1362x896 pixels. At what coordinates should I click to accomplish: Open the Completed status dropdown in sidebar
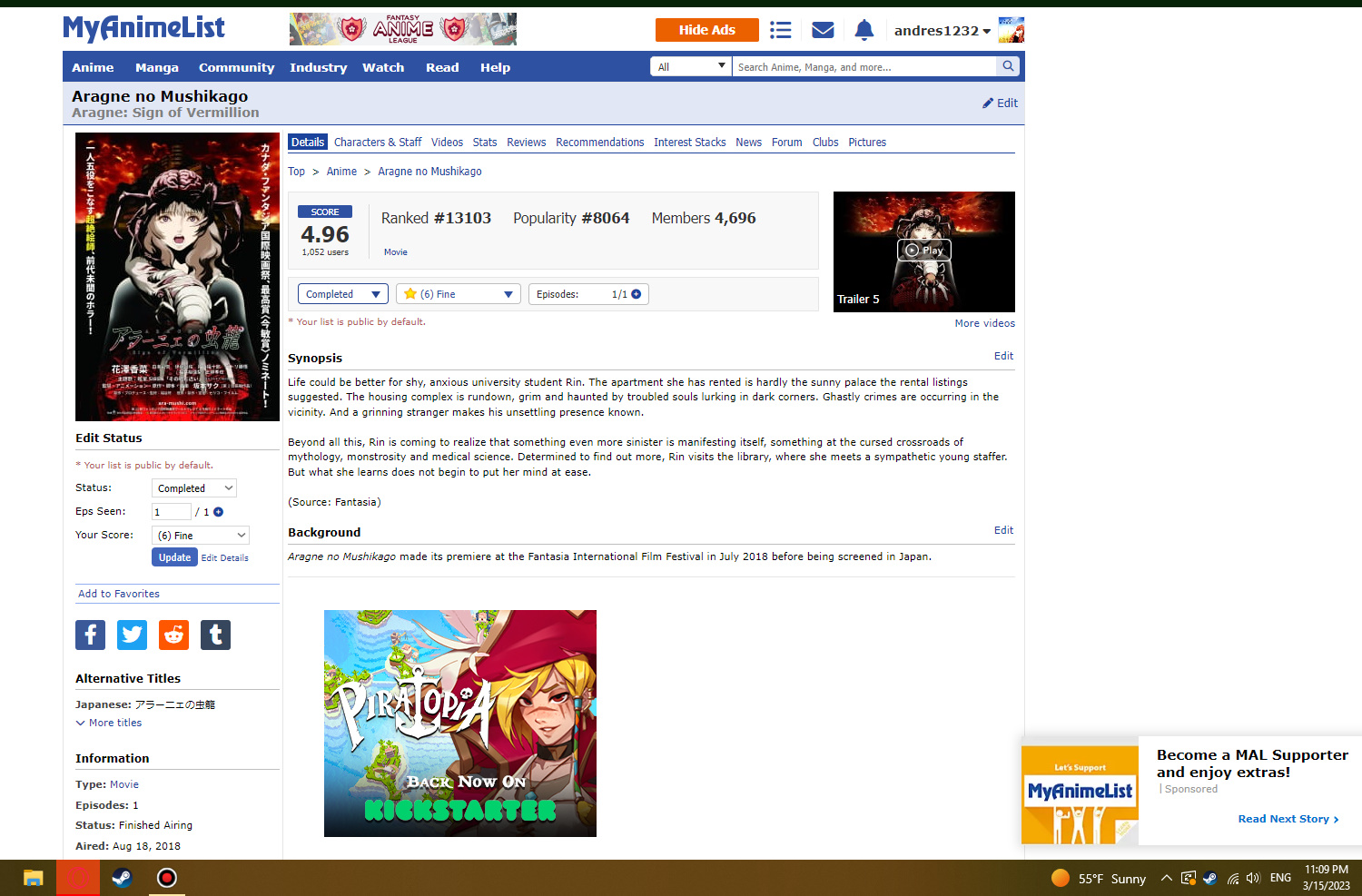pos(194,488)
